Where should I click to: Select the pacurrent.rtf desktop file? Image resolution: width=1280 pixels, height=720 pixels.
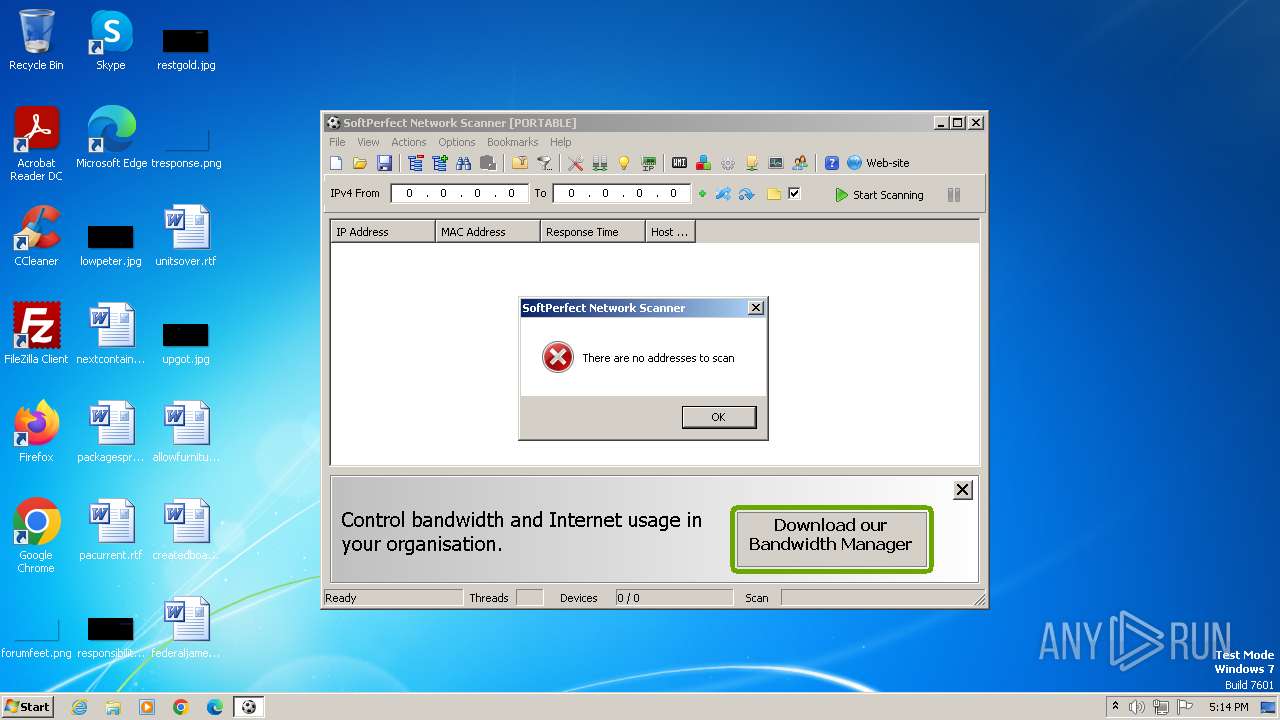(x=111, y=530)
